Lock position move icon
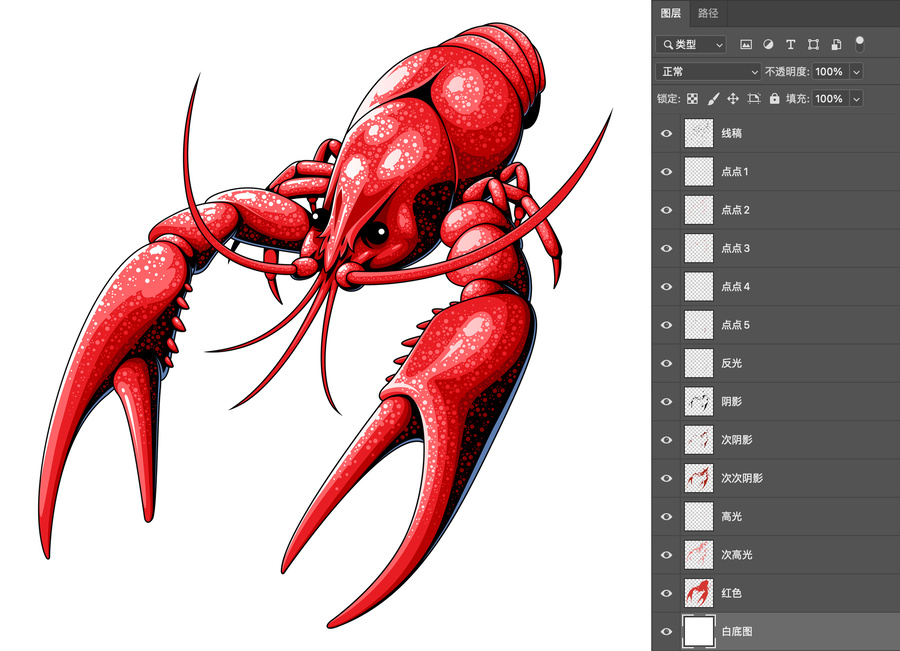 click(733, 99)
